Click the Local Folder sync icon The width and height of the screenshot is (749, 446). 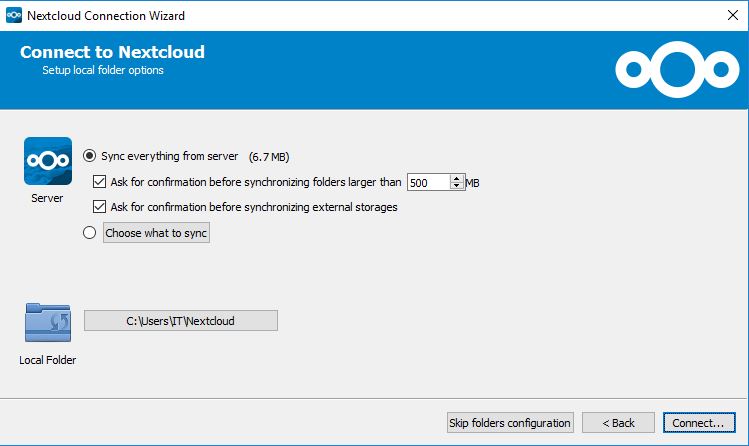pyautogui.click(x=48, y=322)
